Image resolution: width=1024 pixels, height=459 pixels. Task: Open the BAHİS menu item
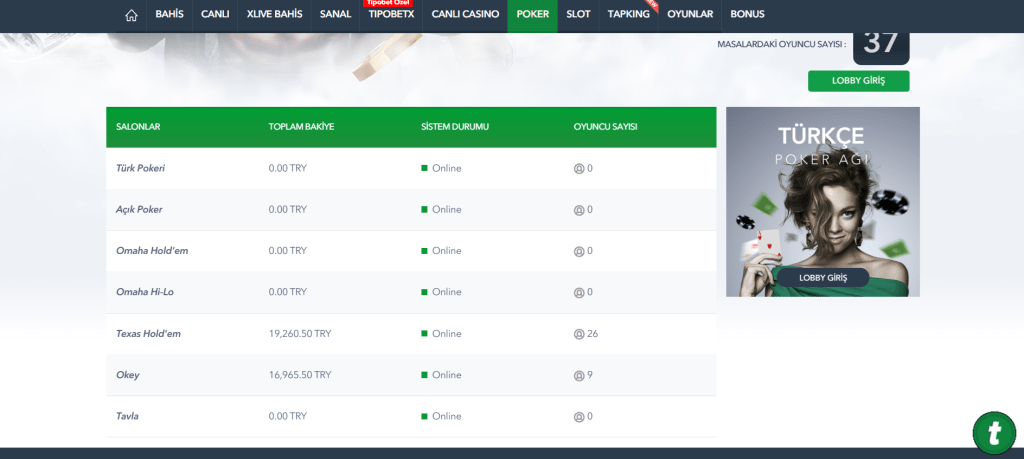click(169, 15)
